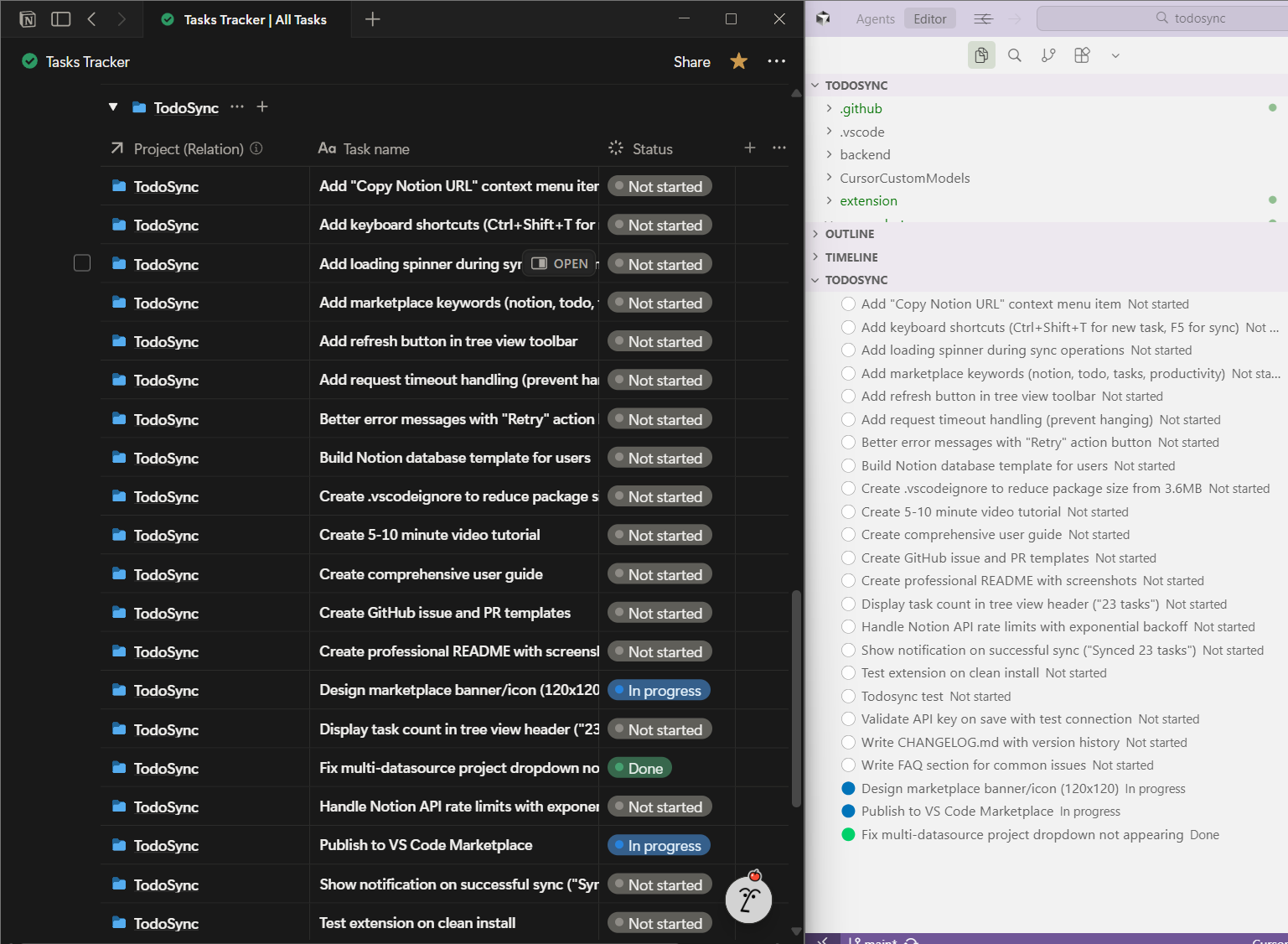Click the Notion scrollbar down arrow
This screenshot has height=944, width=1288.
tap(796, 931)
